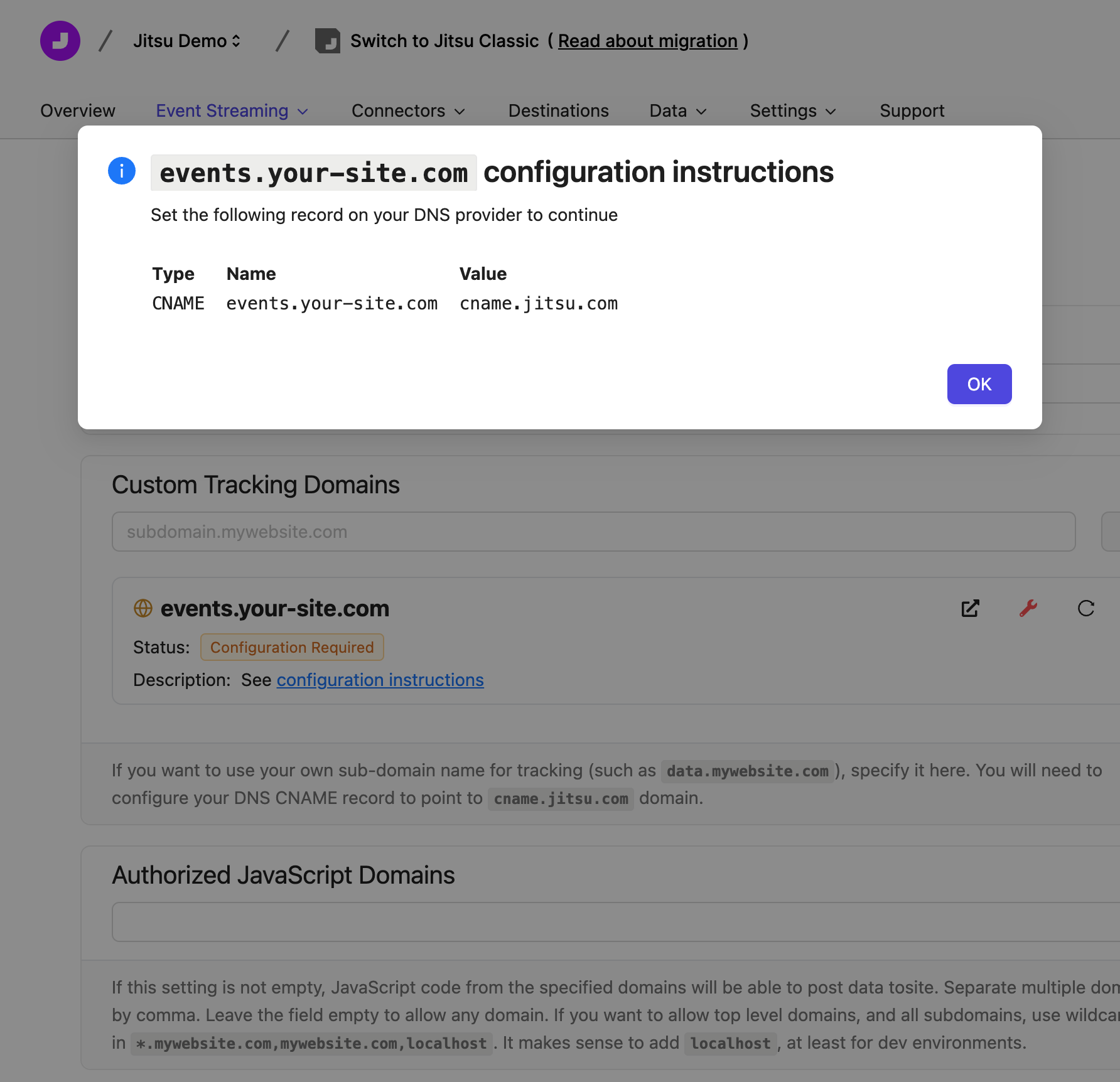Click the blue info icon in dialog
The image size is (1120, 1082).
pos(122,171)
